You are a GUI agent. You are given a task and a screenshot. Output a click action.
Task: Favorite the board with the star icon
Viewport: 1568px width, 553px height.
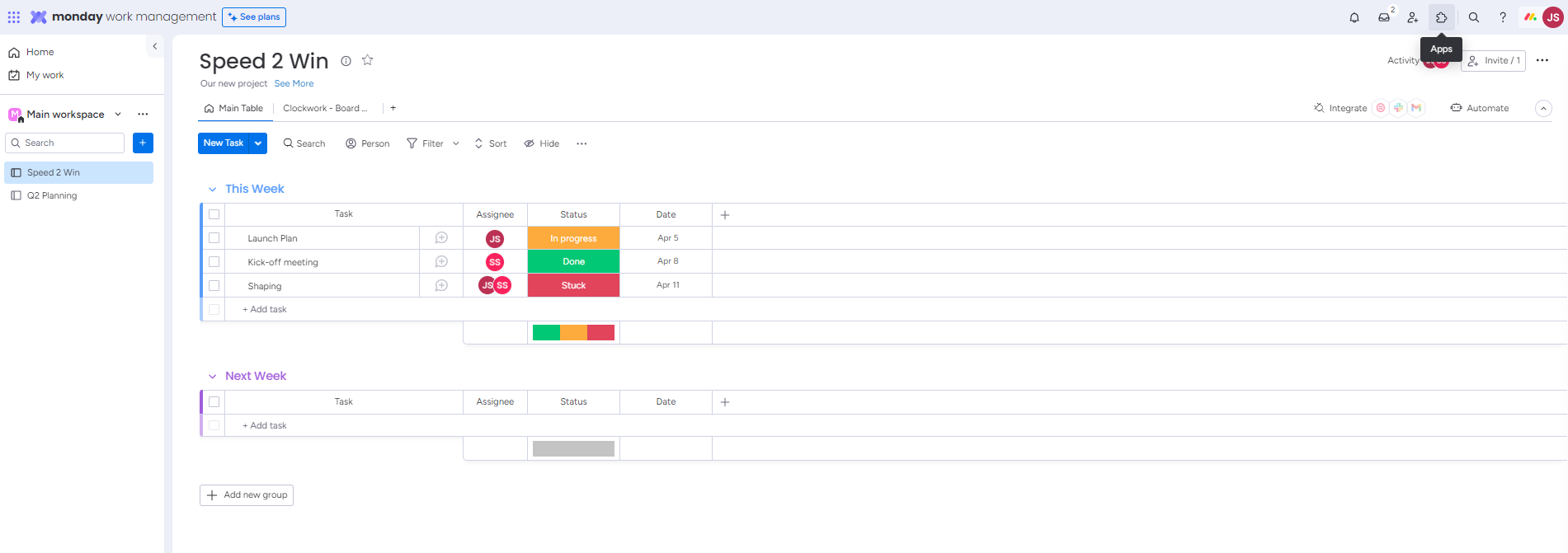click(x=368, y=60)
